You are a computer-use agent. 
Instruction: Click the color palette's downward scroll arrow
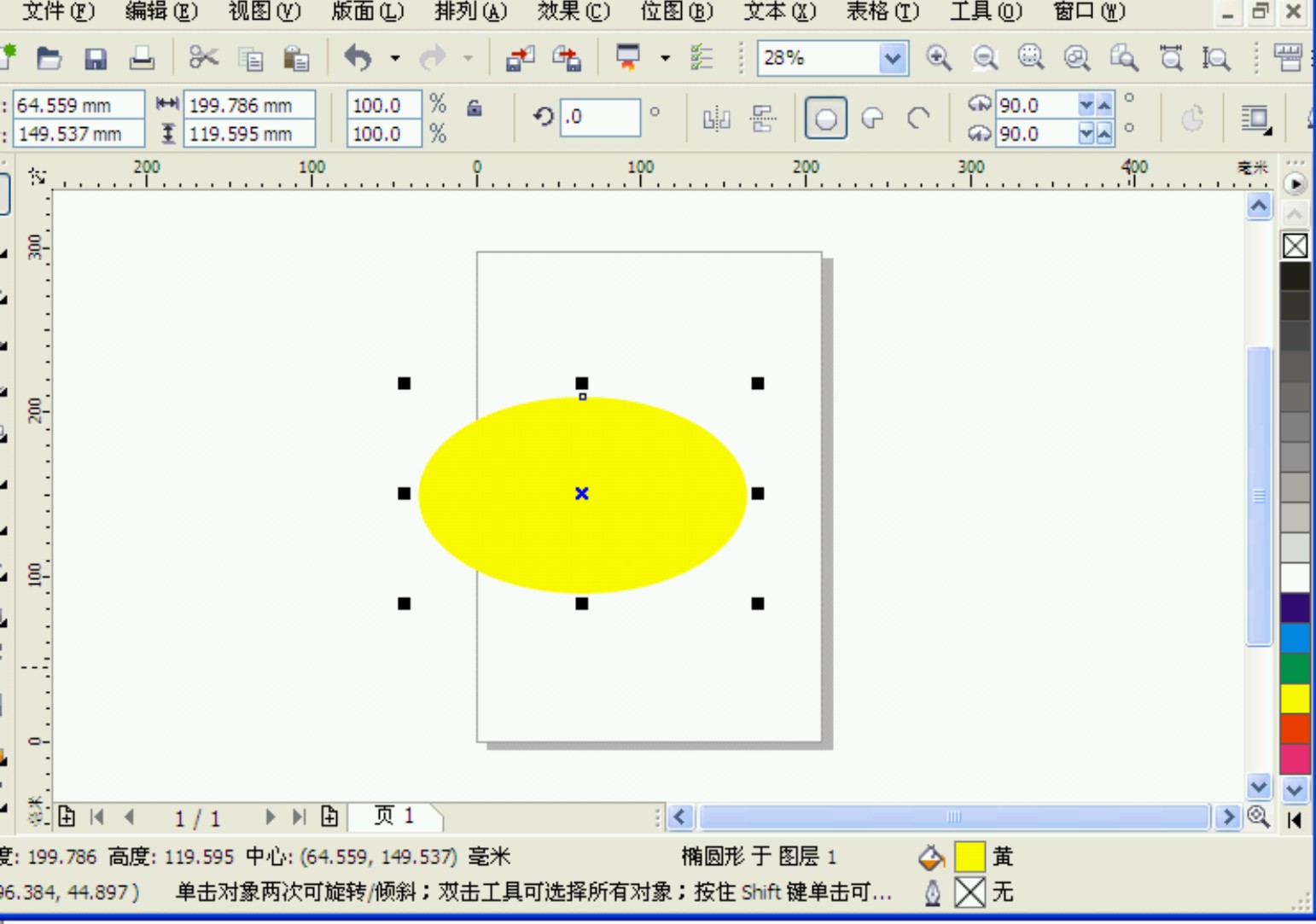[1295, 790]
